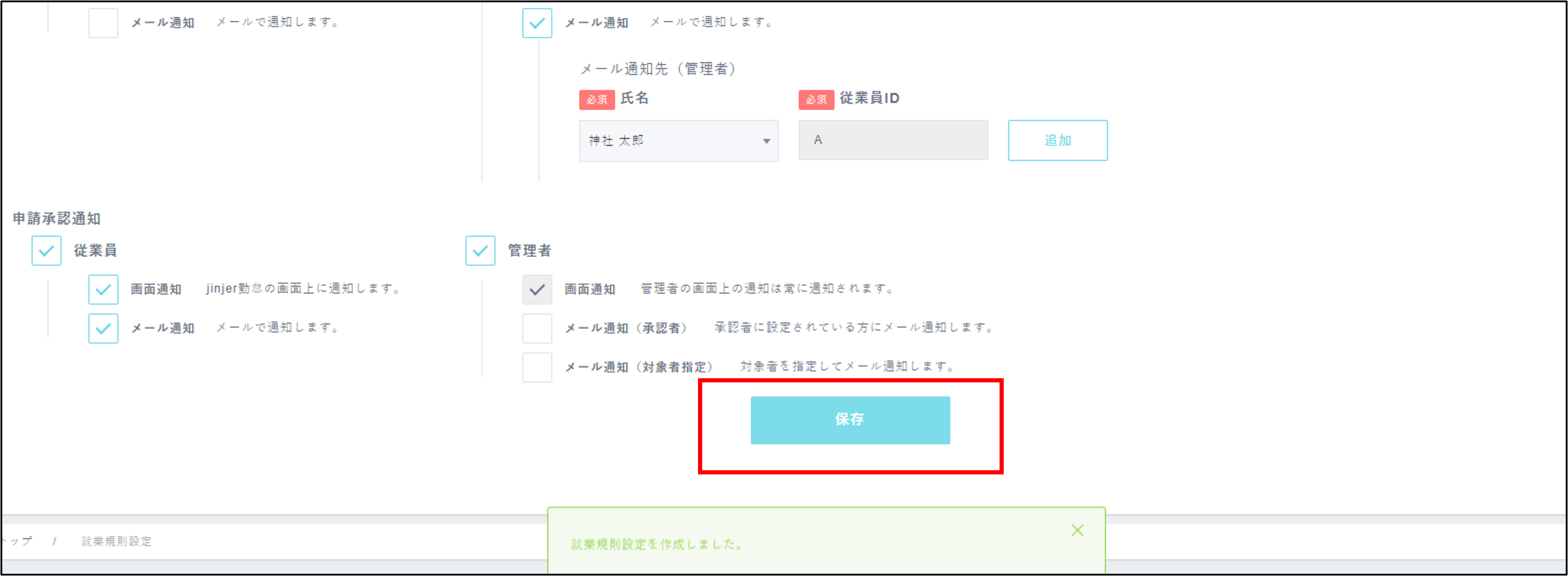The width and height of the screenshot is (1568, 576).
Task: Uncheck 画面通知 for jinjer勤怠 screen notifications
Action: tap(103, 290)
